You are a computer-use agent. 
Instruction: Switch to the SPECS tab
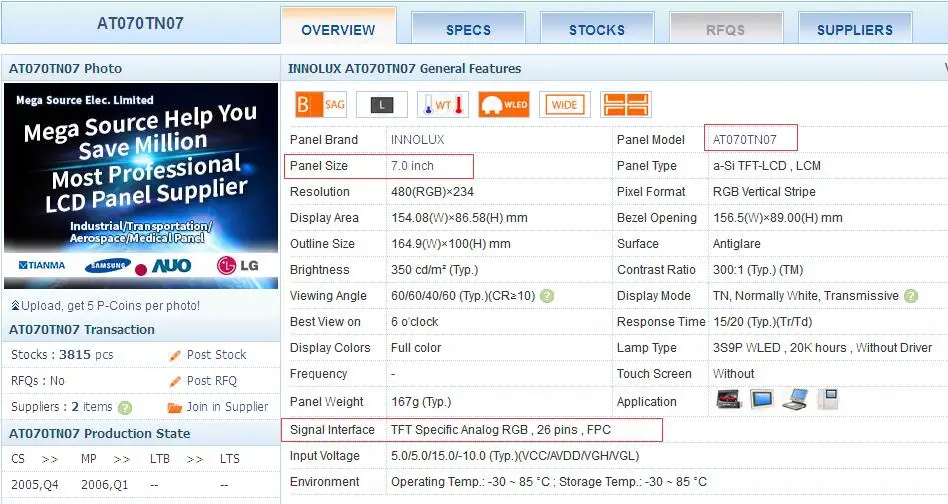point(469,30)
